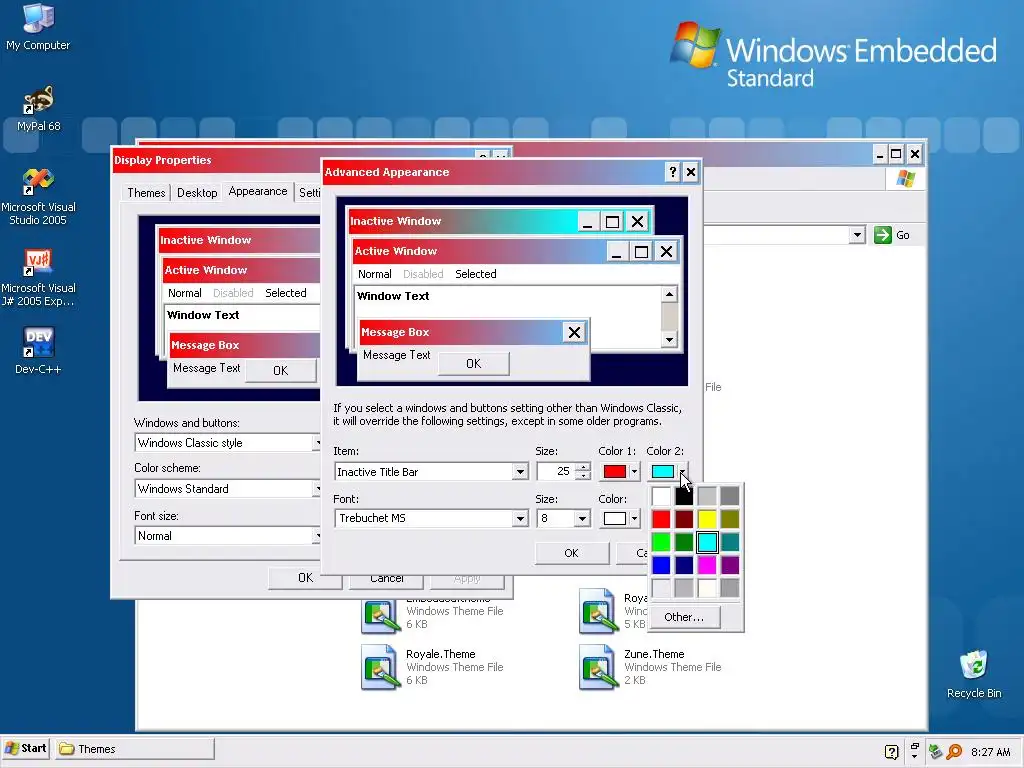The image size is (1024, 768).
Task: Select the Zune.Theme file icon
Action: point(598,667)
